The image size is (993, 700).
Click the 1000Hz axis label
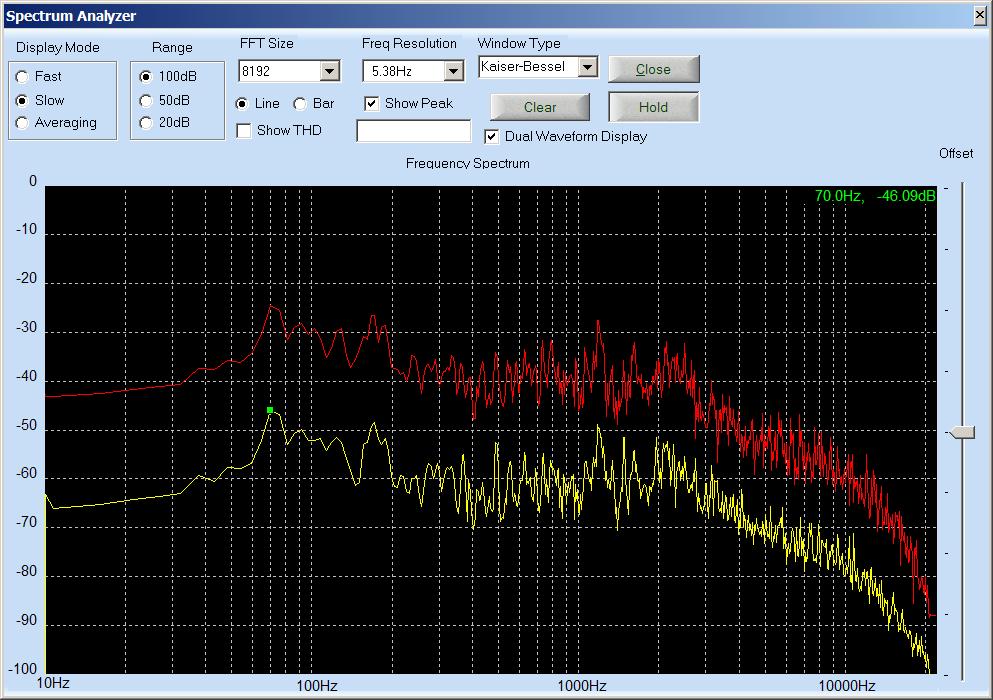point(582,685)
